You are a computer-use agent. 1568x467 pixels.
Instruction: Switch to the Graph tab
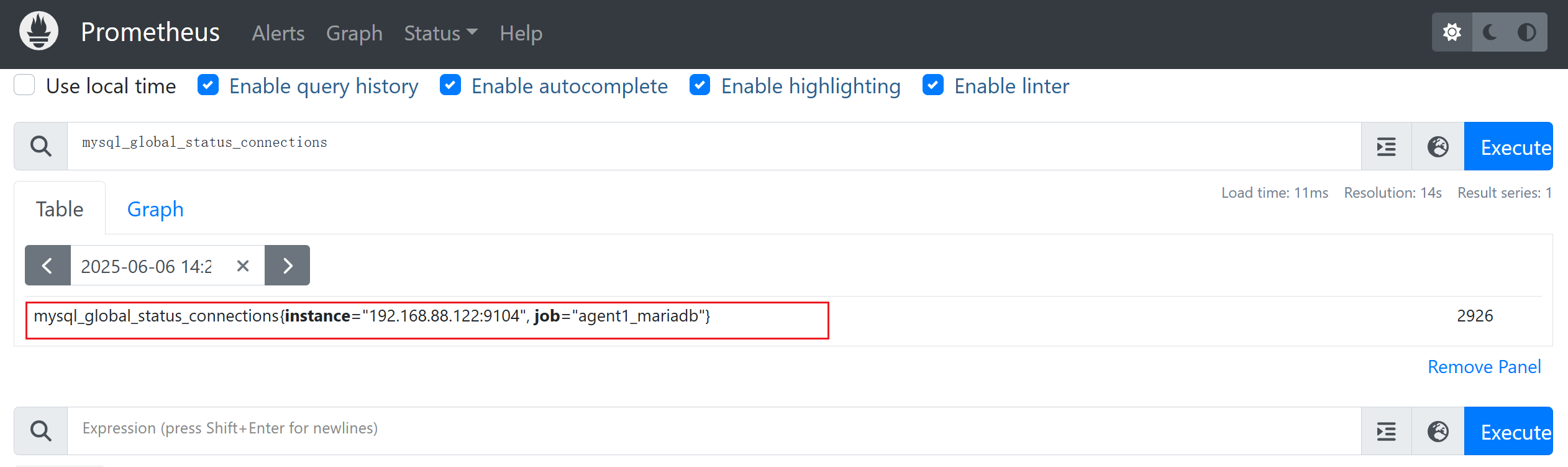click(155, 209)
